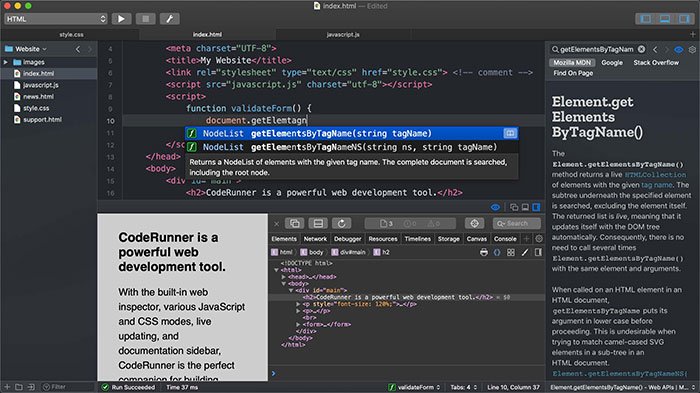Open the HTMLCollection link in the docs
700x393 pixels.
pyautogui.click(x=655, y=175)
